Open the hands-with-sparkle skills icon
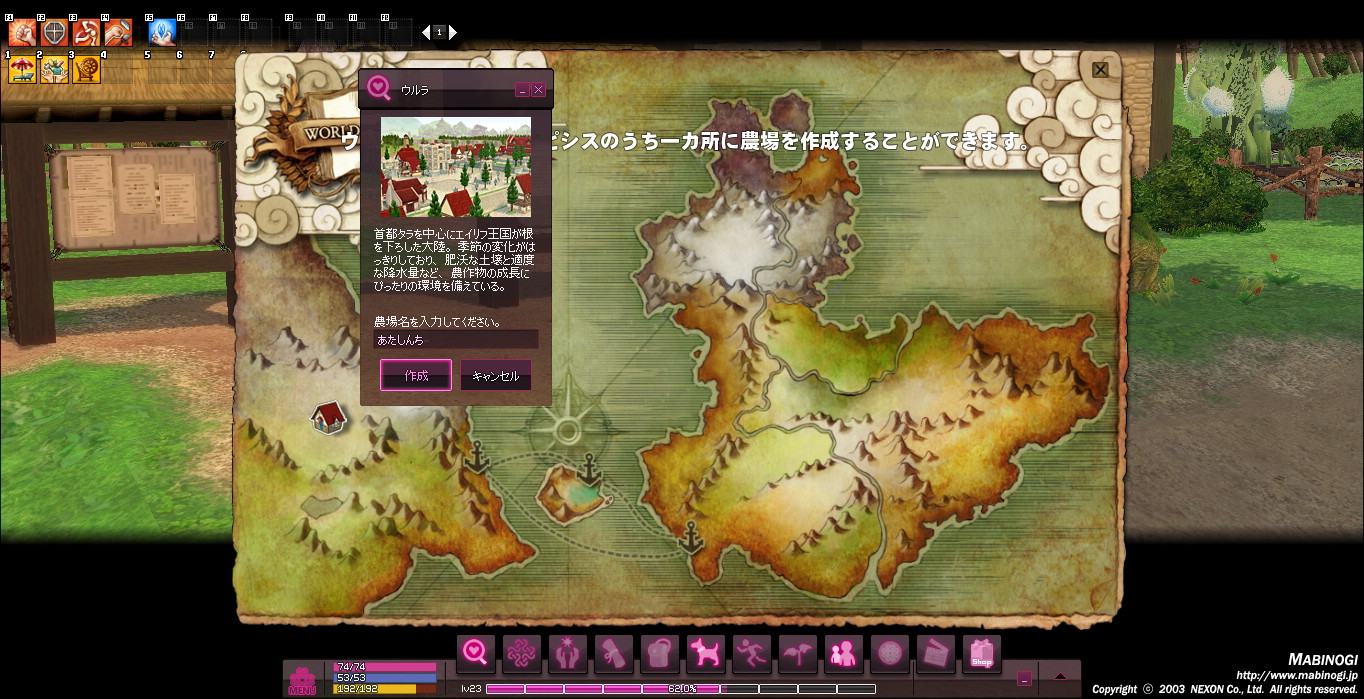The width and height of the screenshot is (1364, 699). tap(568, 653)
